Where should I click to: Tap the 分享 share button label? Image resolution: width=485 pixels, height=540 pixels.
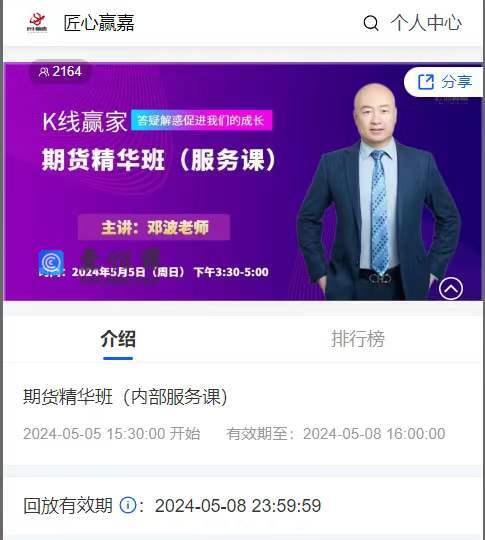(x=456, y=82)
